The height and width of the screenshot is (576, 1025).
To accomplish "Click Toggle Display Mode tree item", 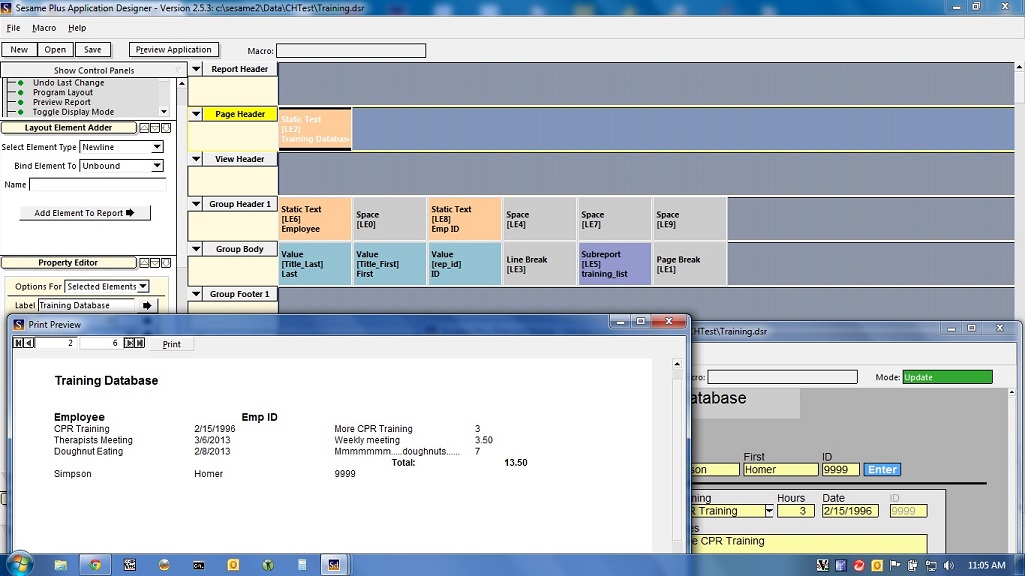I will pyautogui.click(x=73, y=112).
